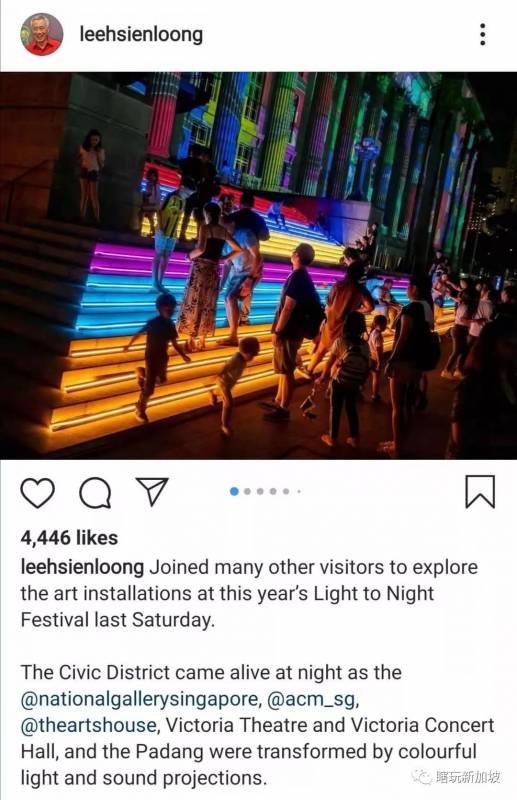
Task: Tap the heart icon to like the post
Action: [37, 493]
